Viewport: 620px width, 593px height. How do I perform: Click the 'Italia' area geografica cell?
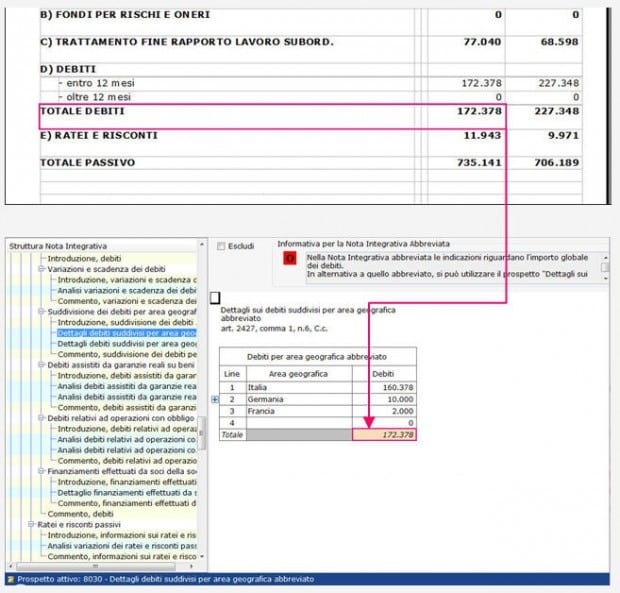[x=299, y=387]
